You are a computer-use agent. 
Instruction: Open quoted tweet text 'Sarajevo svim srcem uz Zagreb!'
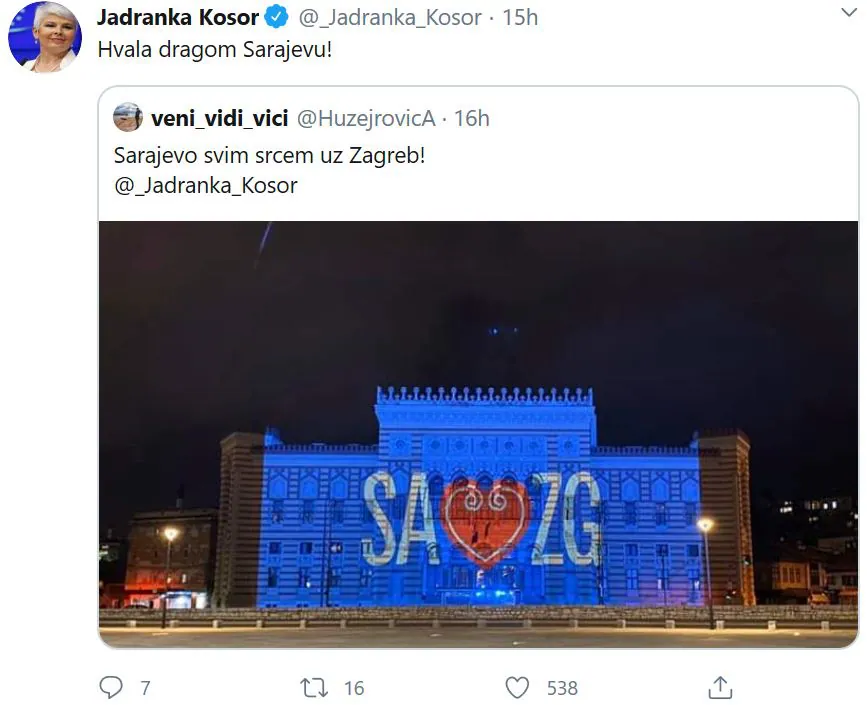[x=269, y=155]
